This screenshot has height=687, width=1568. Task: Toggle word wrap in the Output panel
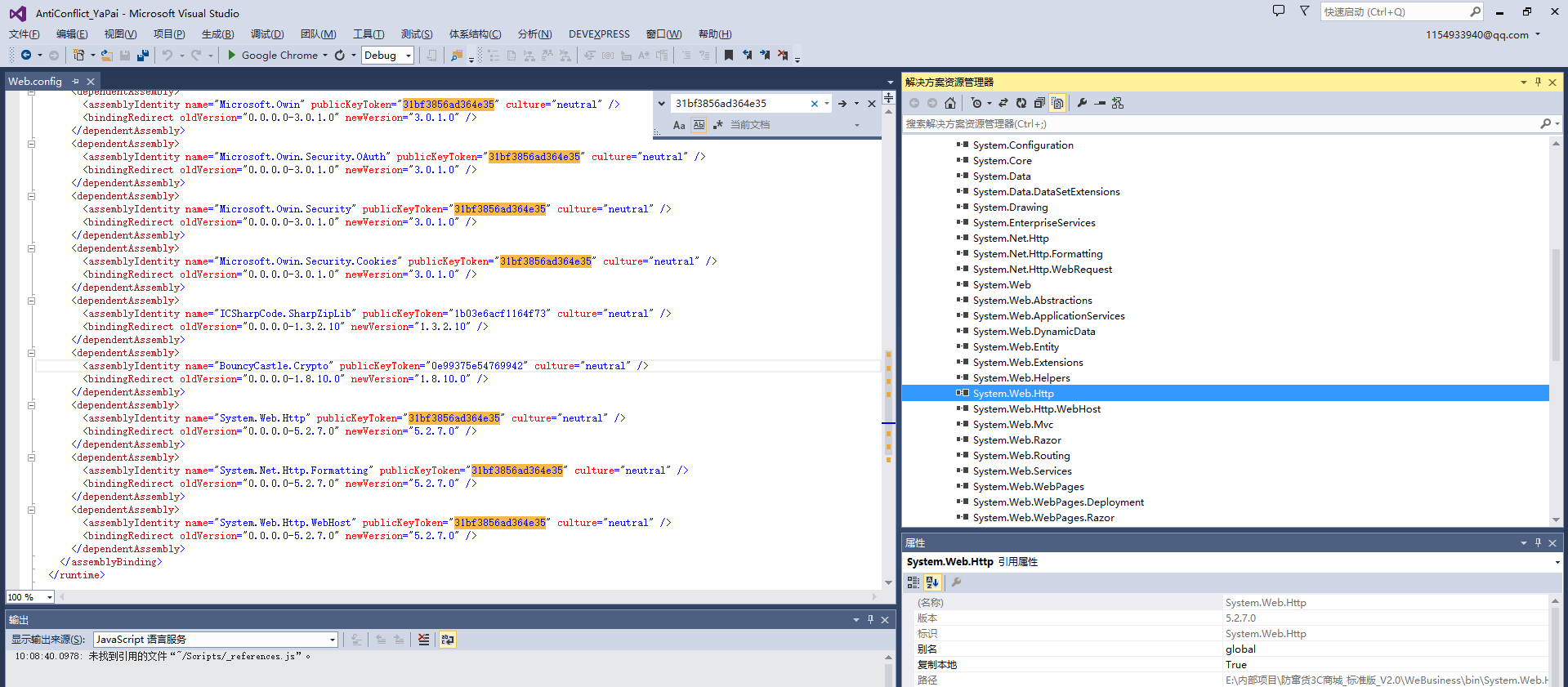click(x=448, y=640)
